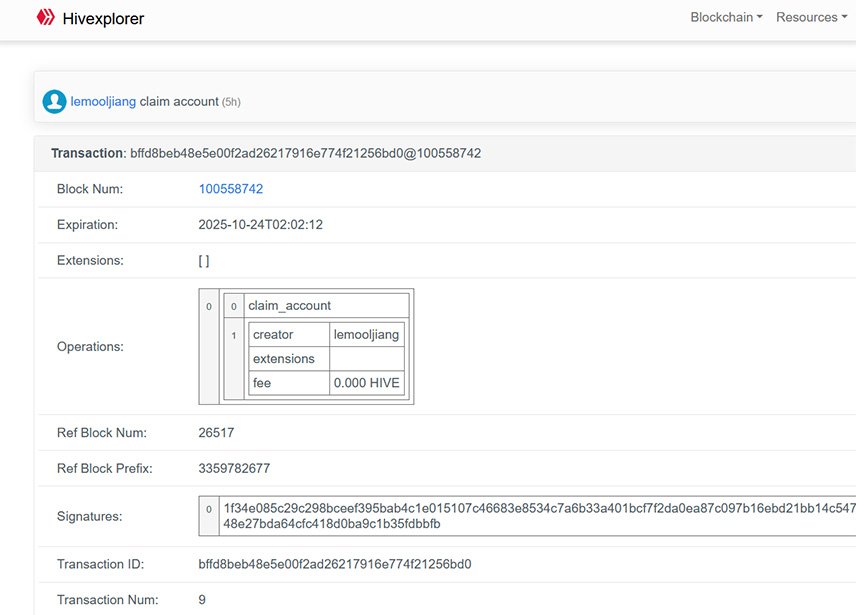Image resolution: width=856 pixels, height=615 pixels.
Task: Click the Expiration date value
Action: [261, 225]
